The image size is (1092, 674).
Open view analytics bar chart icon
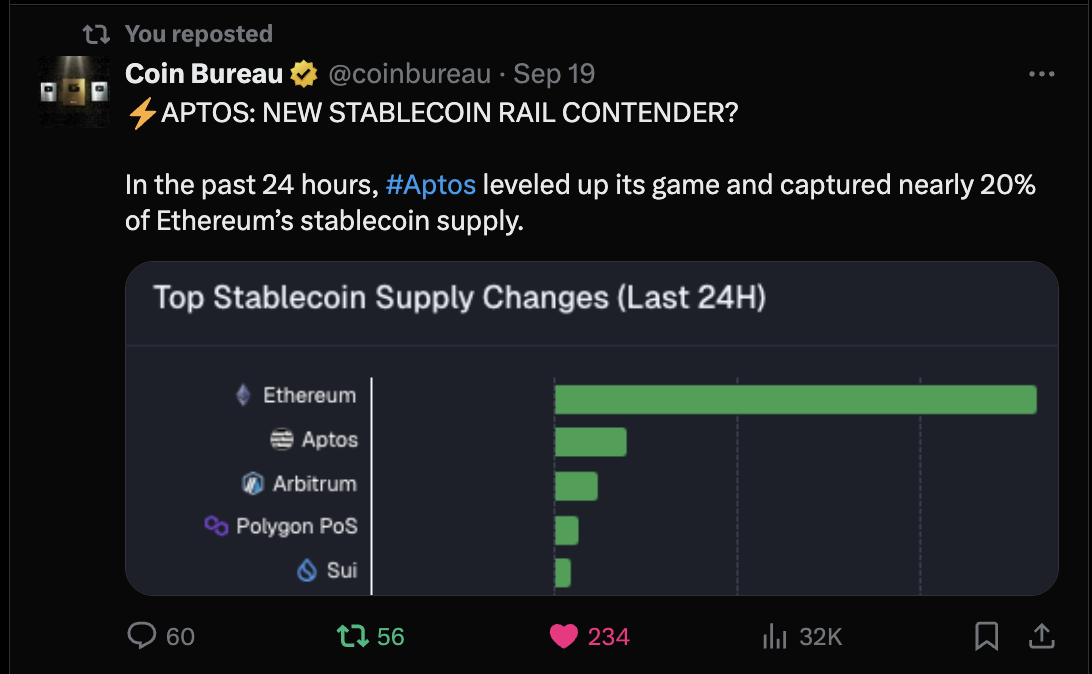(x=775, y=635)
